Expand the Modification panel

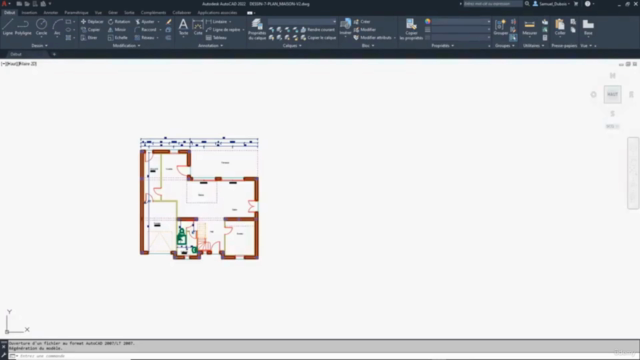coord(126,46)
